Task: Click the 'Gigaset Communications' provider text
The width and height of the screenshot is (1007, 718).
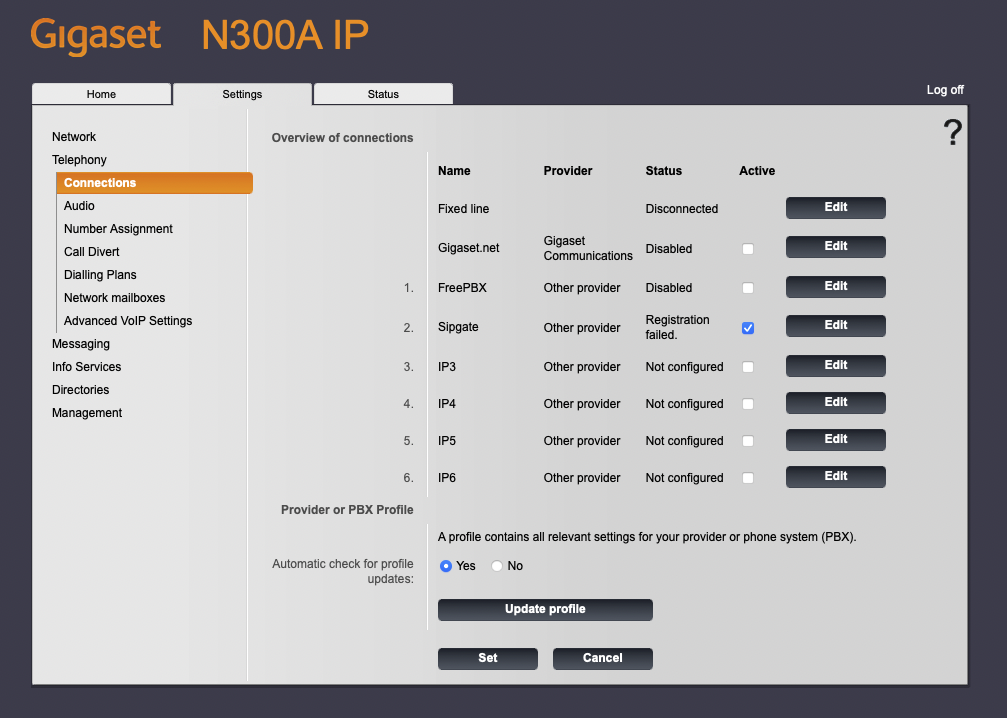Action: 588,248
